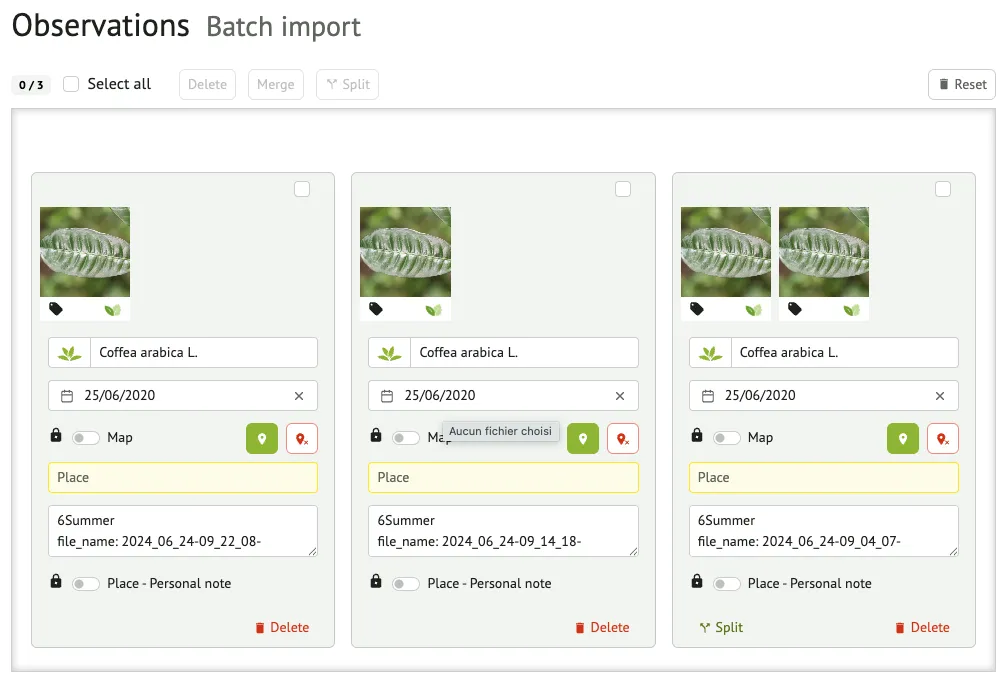Screen dimensions: 1006x686
Task: Click tag icon under first card's photo
Action: (56, 309)
